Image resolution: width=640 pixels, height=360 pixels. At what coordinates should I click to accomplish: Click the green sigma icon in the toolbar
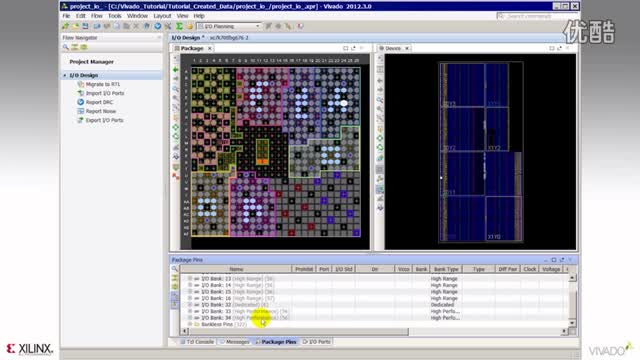click(x=179, y=26)
